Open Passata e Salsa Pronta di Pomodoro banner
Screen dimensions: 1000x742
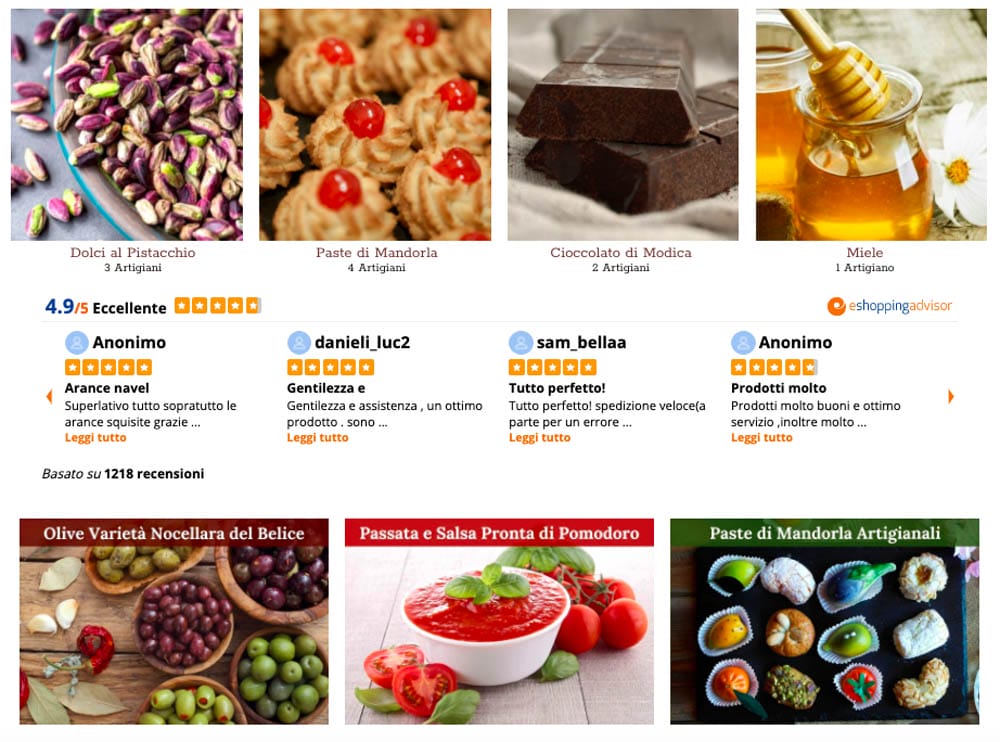tap(499, 621)
